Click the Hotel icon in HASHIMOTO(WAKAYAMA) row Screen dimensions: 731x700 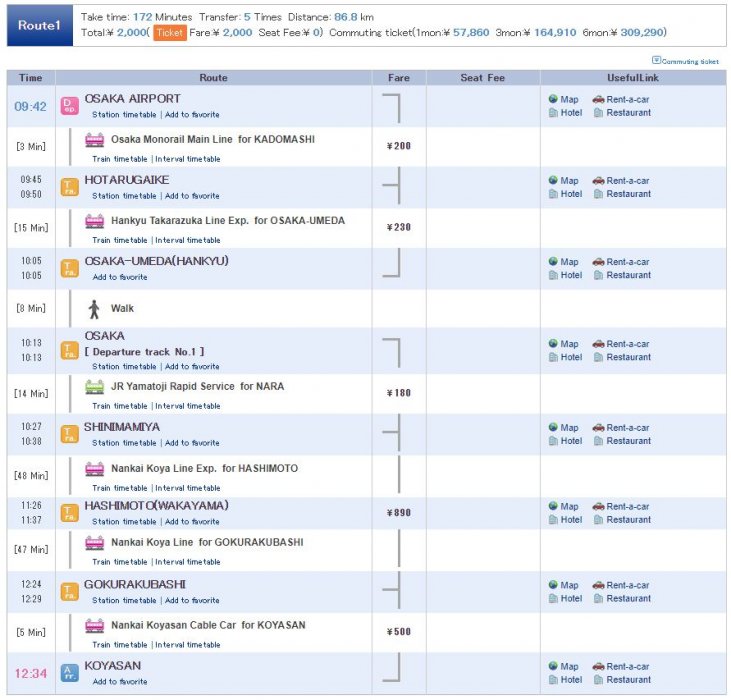pyautogui.click(x=553, y=520)
